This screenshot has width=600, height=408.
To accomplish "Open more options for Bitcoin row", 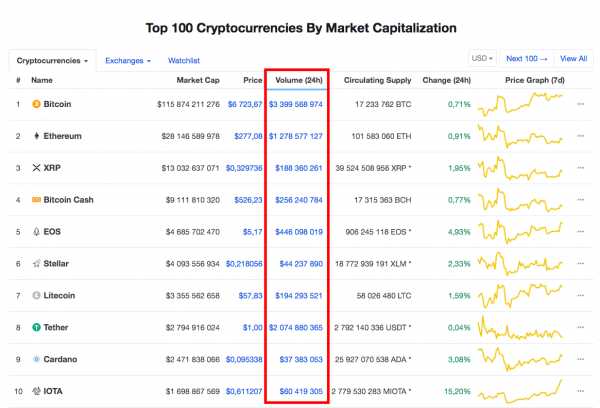I will 580,104.
